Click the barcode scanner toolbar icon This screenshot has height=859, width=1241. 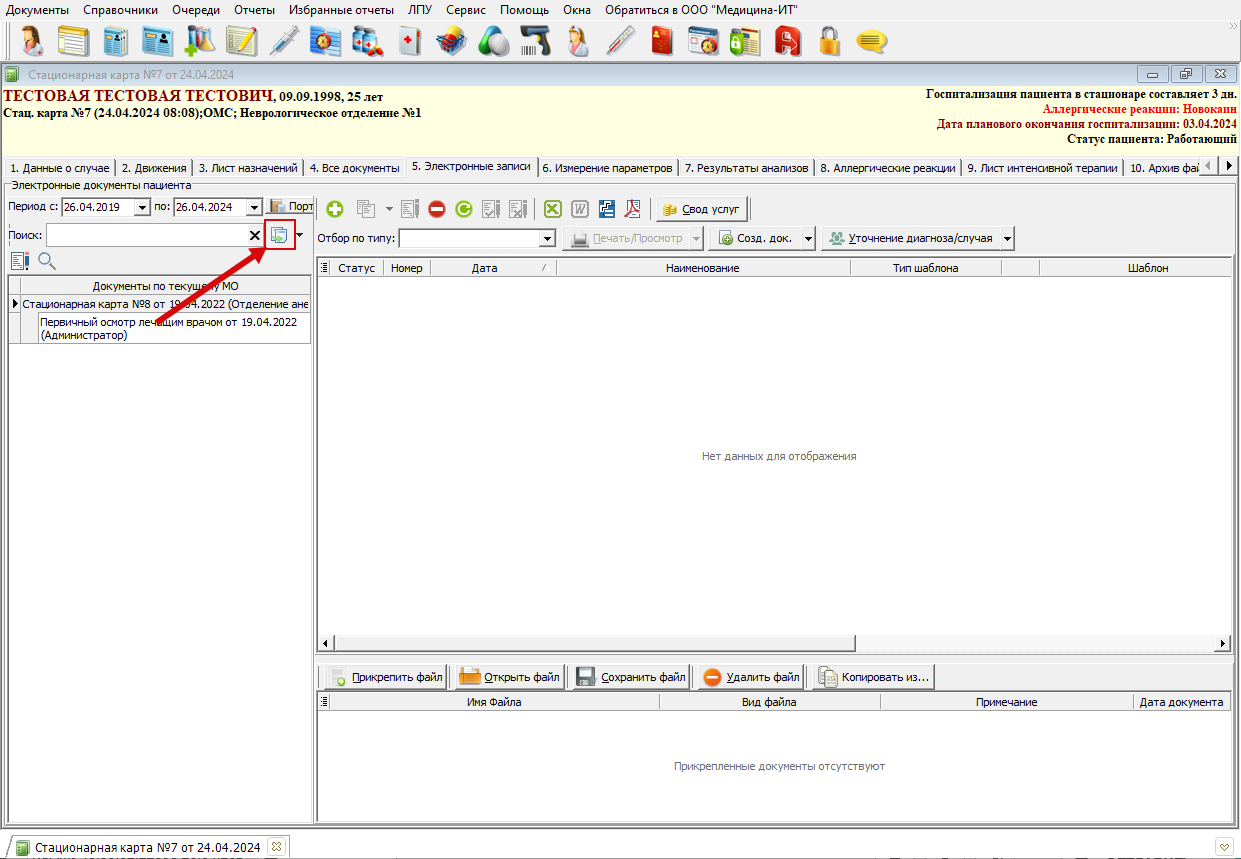[x=537, y=41]
